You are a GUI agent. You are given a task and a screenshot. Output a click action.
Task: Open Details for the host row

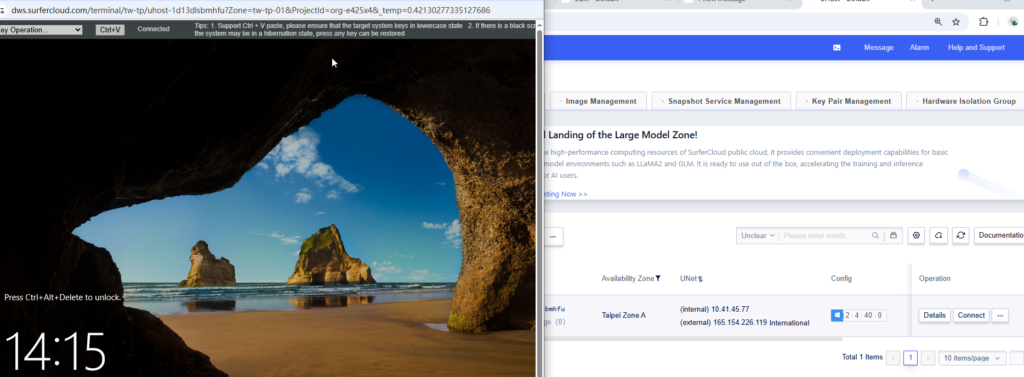click(x=935, y=315)
